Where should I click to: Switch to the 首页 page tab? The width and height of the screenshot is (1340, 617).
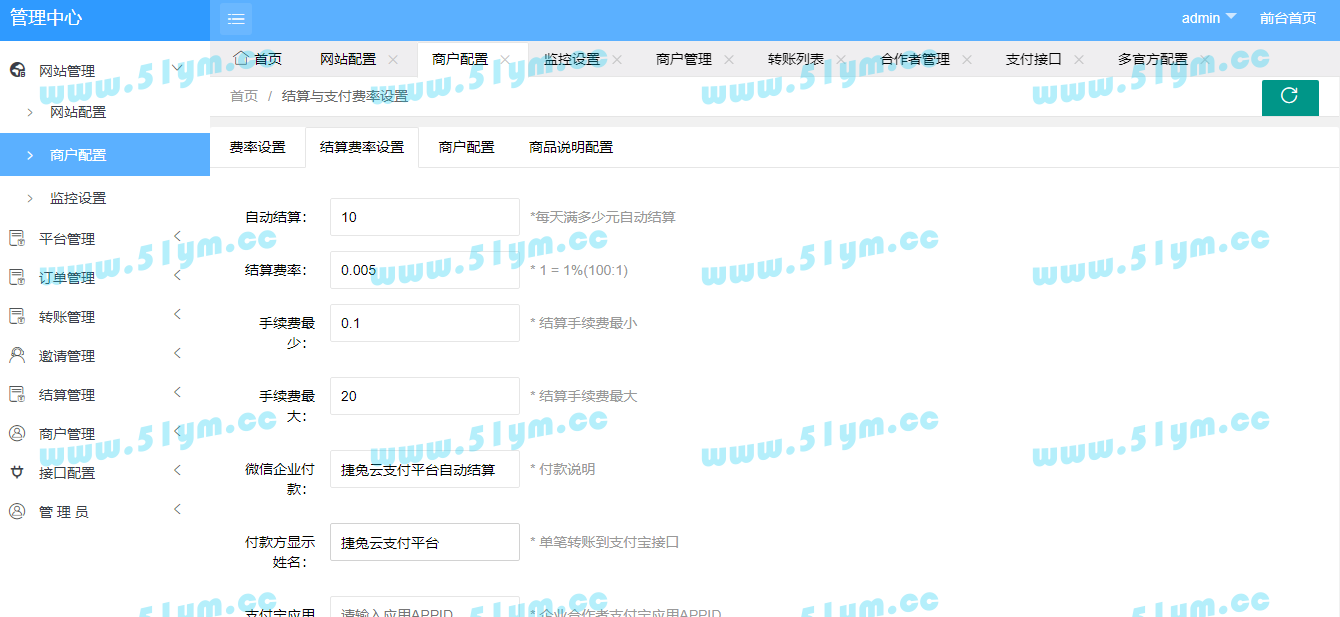coord(258,59)
